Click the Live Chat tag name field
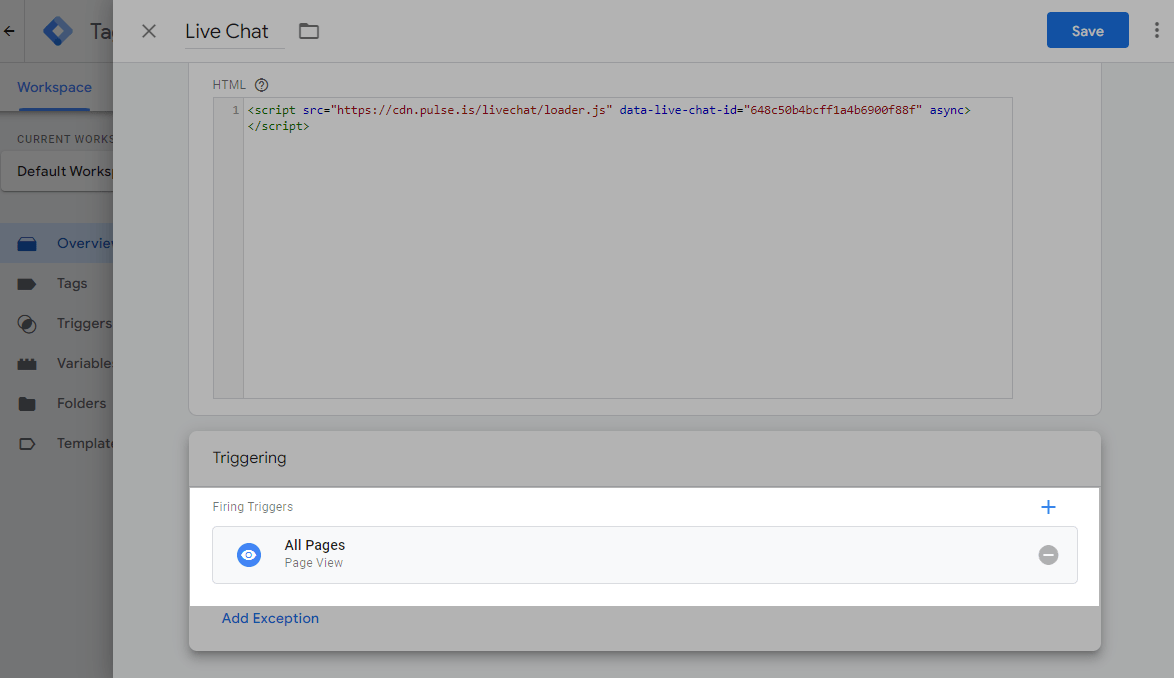Image resolution: width=1174 pixels, height=678 pixels. (226, 31)
